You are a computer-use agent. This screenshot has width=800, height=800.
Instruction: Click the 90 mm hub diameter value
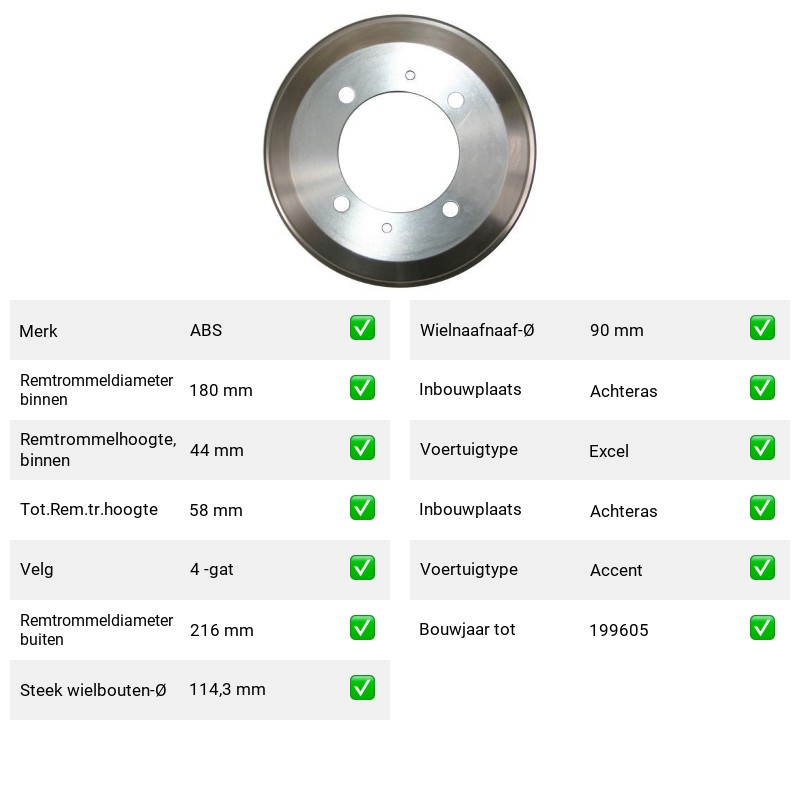click(616, 330)
